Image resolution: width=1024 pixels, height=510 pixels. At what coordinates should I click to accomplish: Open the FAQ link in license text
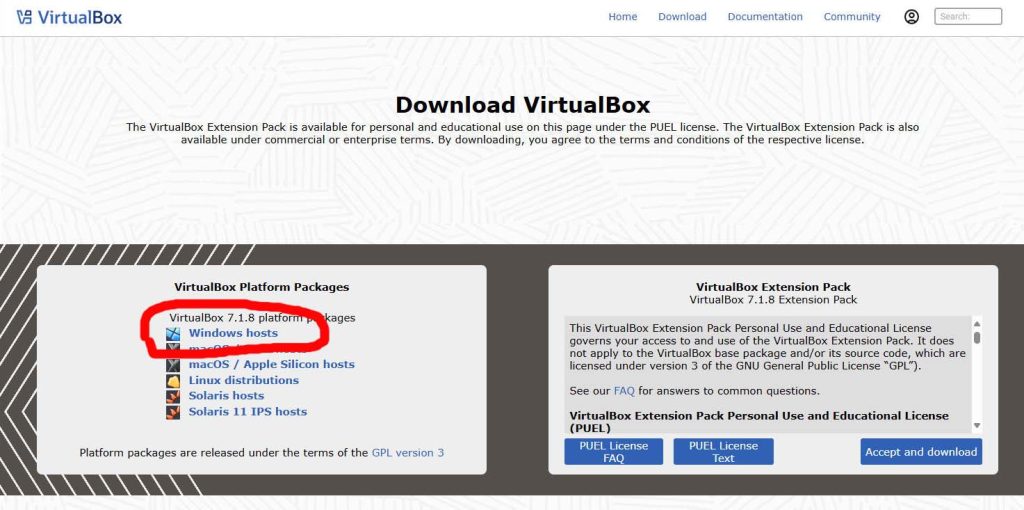(x=624, y=391)
